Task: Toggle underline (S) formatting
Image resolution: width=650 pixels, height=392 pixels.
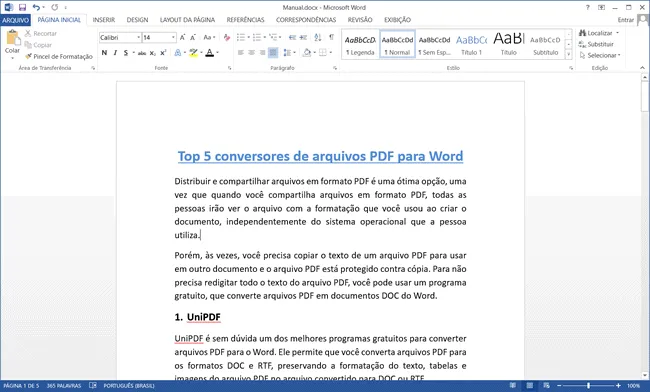Action: (126, 53)
